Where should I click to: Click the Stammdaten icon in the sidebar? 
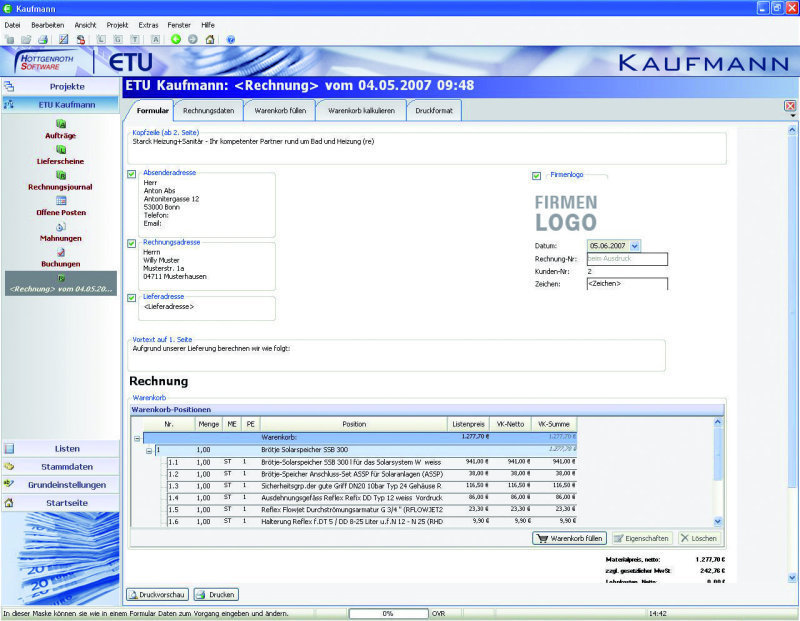(x=9, y=466)
